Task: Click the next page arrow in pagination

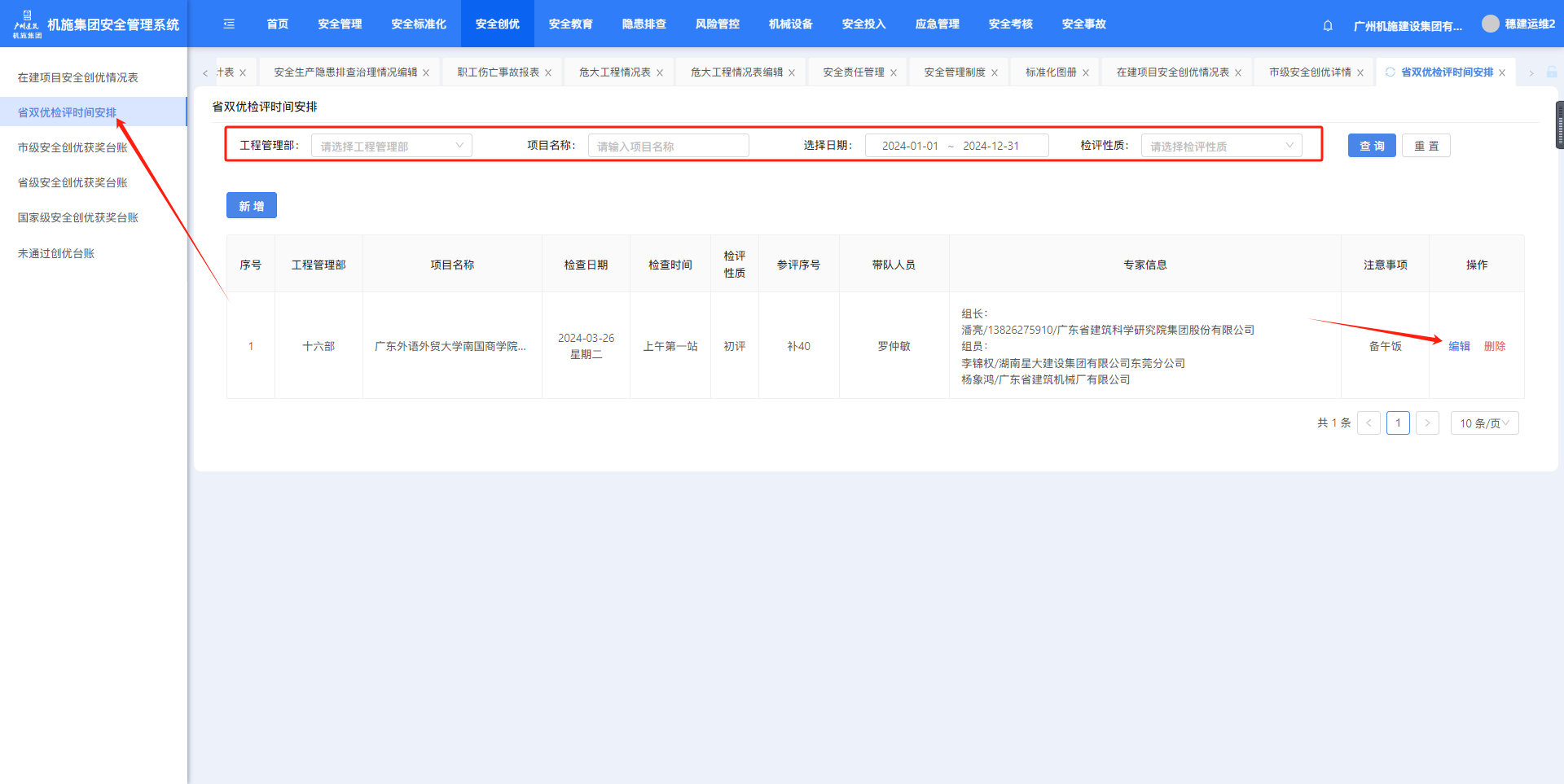Action: (1427, 423)
